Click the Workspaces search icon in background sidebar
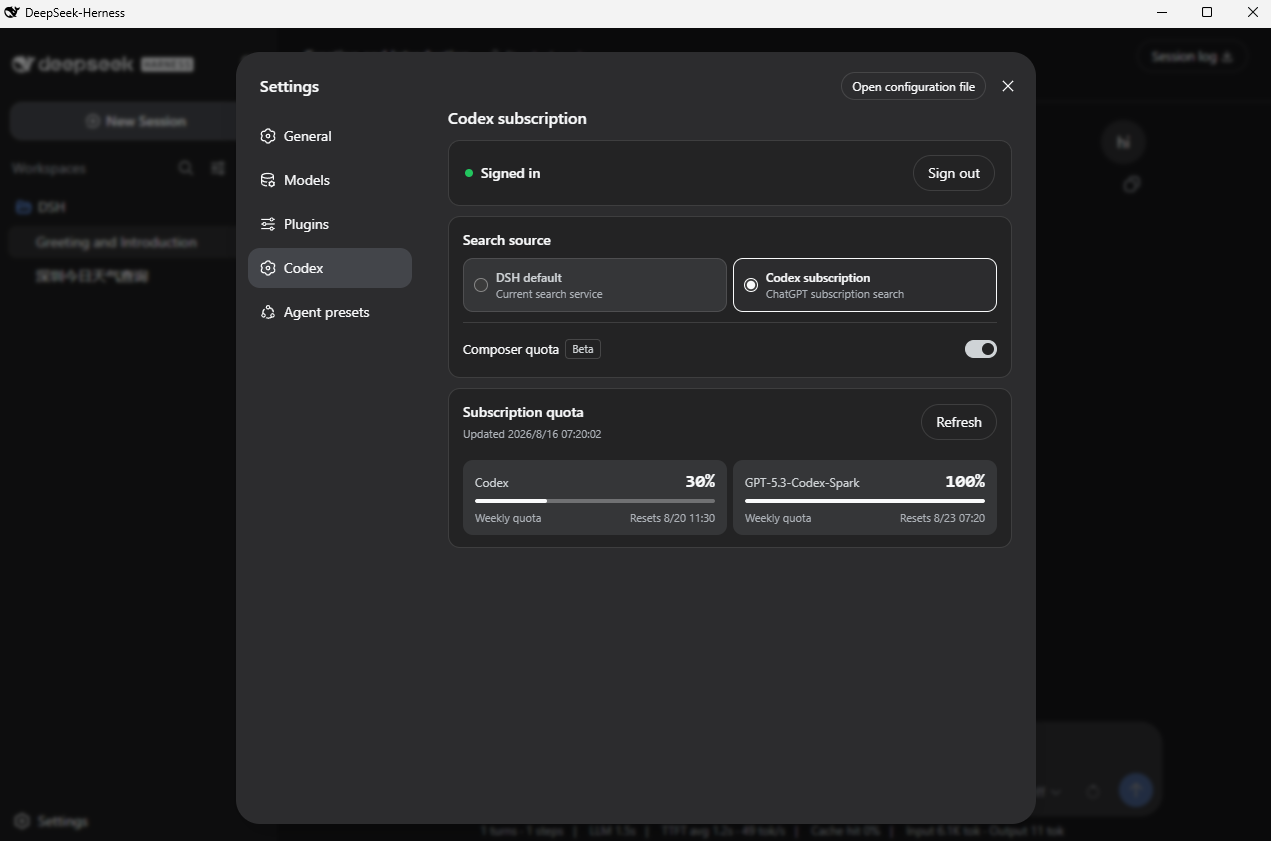This screenshot has width=1271, height=841. [x=186, y=168]
